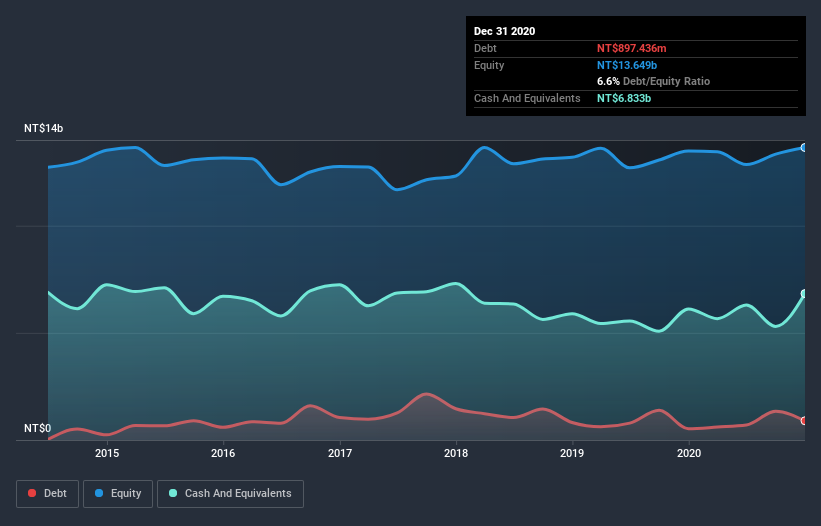Screen dimensions: 821x526
Task: Click the NT$14b y-axis label
Action: point(43,128)
